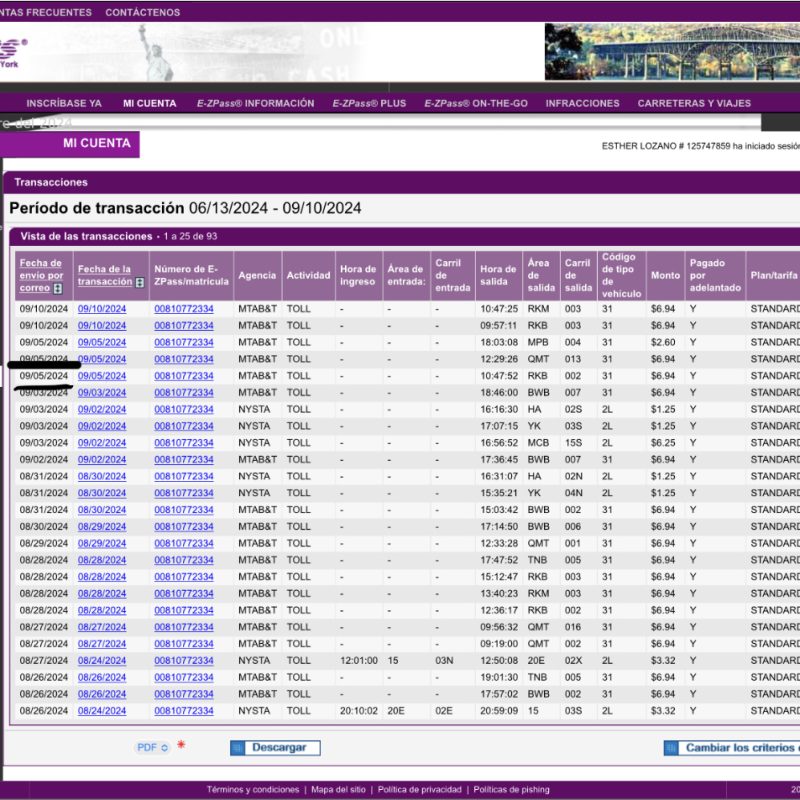The height and width of the screenshot is (800, 800).
Task: Click the 03N entry lane cell
Action: pos(444,661)
